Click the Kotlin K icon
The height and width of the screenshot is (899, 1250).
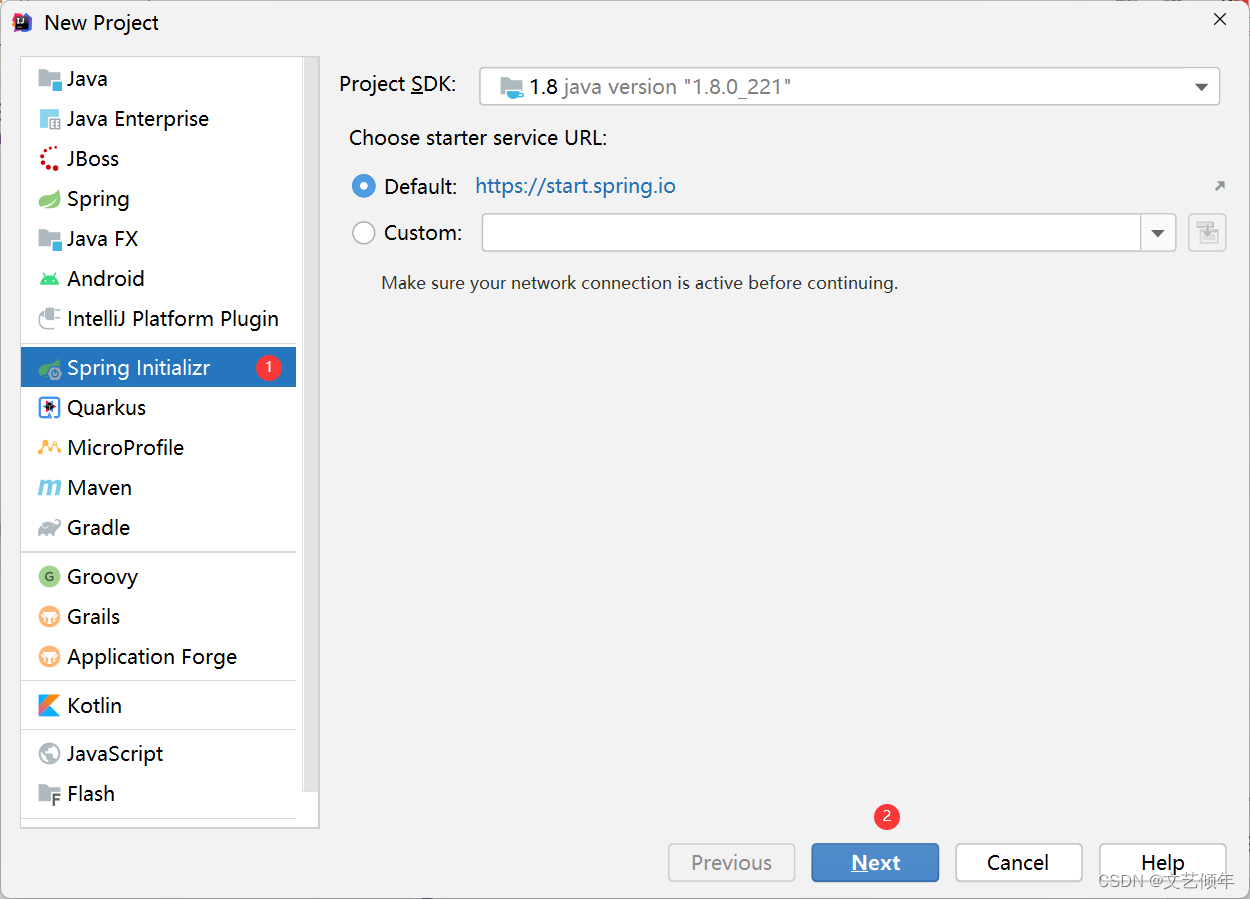[x=49, y=706]
